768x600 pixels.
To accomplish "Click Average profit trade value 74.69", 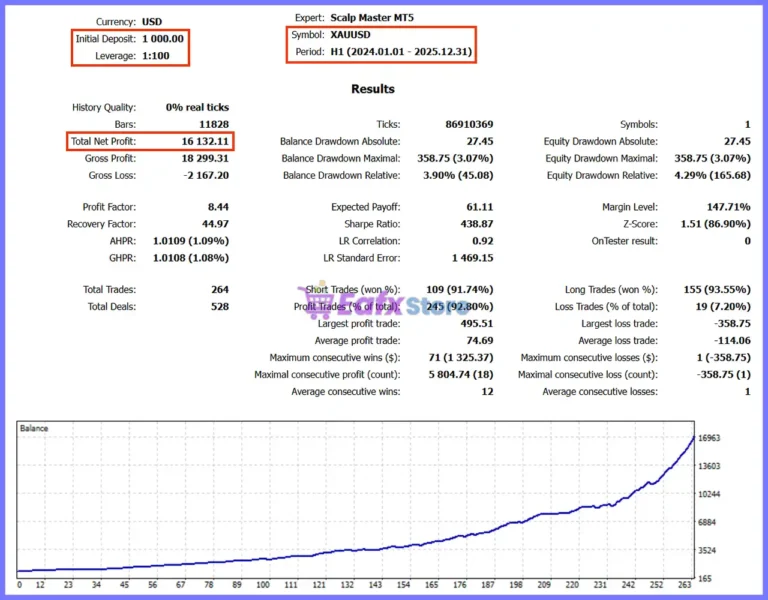I will coord(480,340).
